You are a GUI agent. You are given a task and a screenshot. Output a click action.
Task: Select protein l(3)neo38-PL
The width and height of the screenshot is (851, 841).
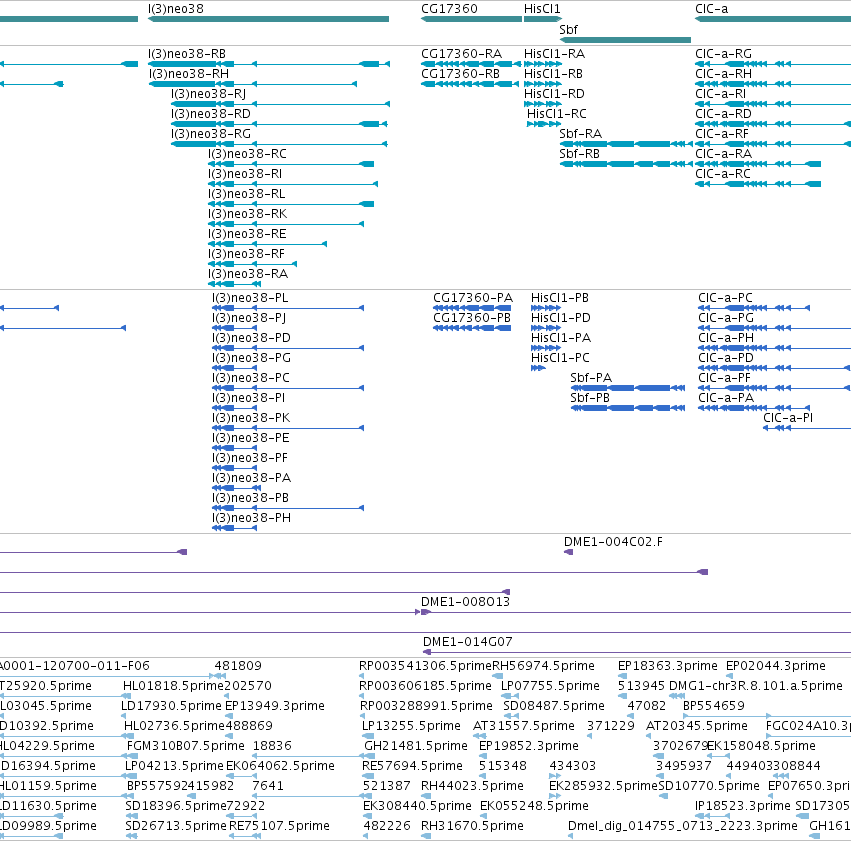tap(288, 308)
